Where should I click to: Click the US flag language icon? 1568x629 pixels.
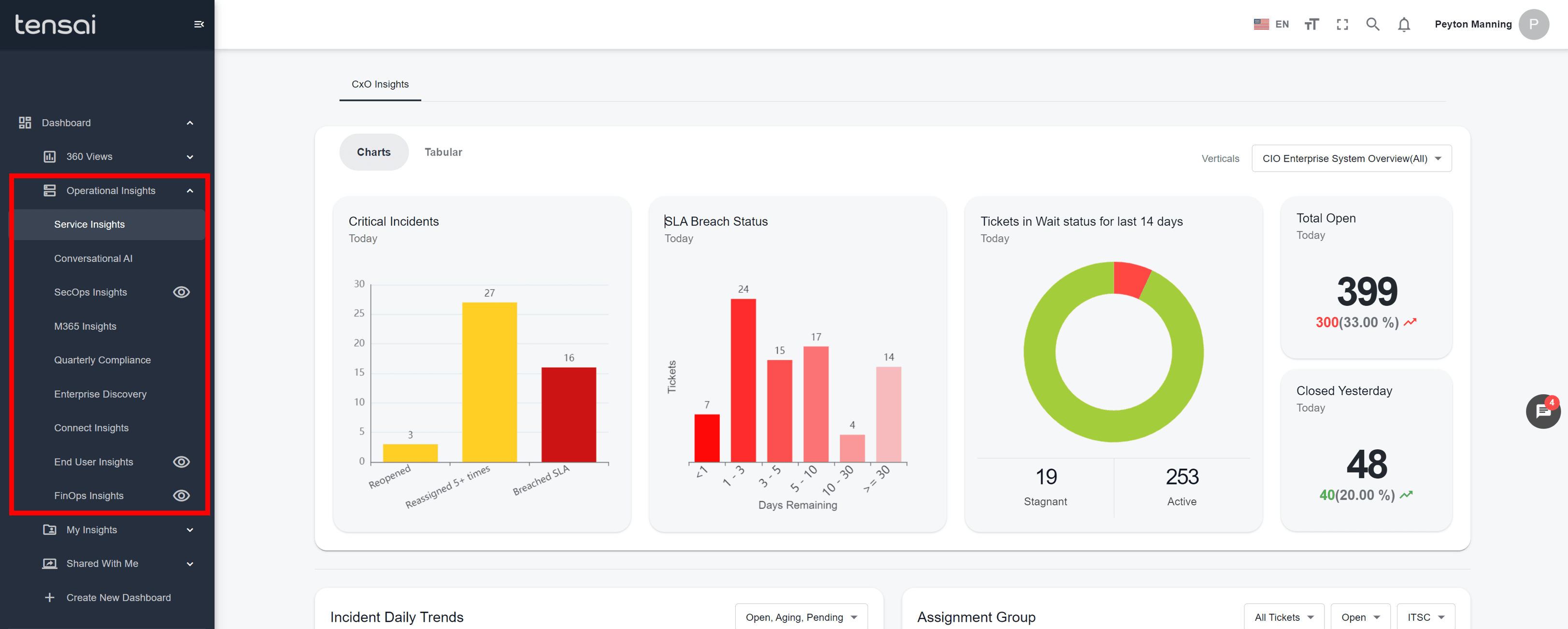click(1261, 24)
